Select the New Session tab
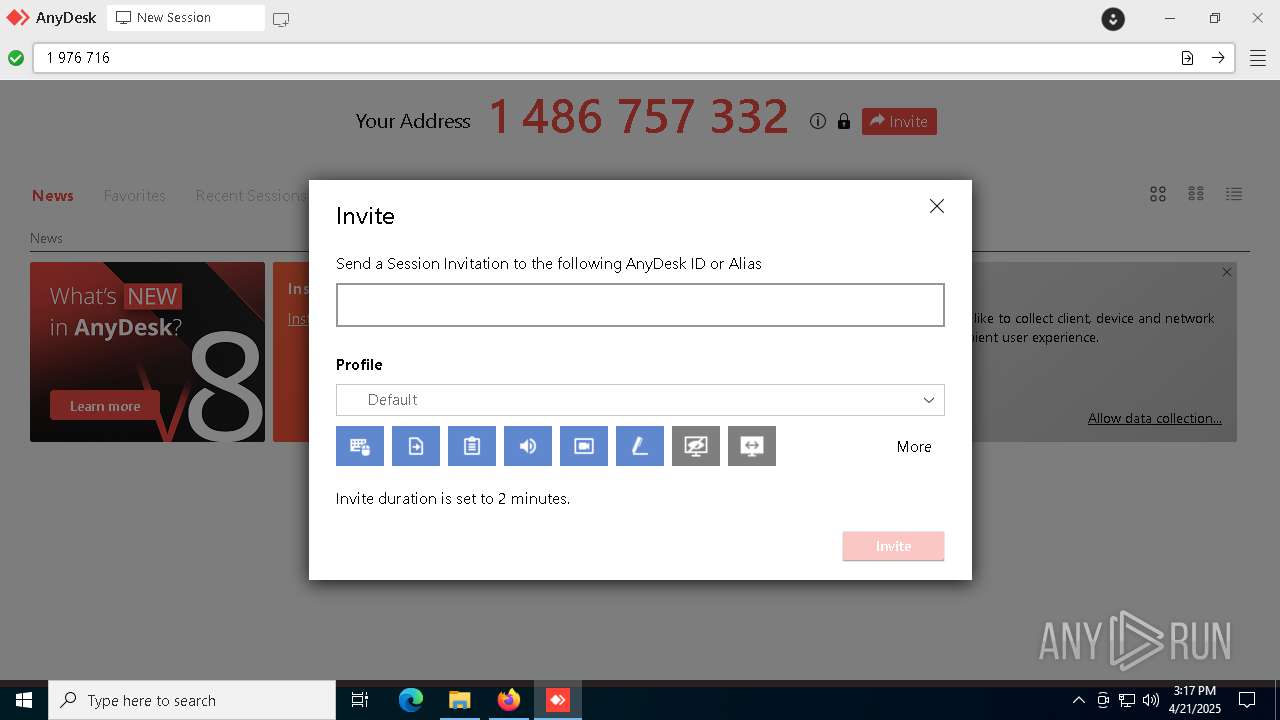This screenshot has width=1280, height=720. (x=186, y=18)
